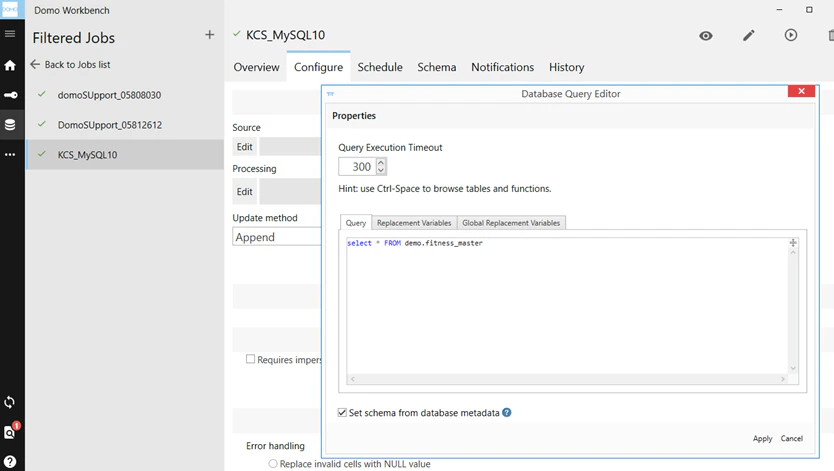The image size is (834, 471).
Task: Select the Query tab in editor
Action: point(356,223)
